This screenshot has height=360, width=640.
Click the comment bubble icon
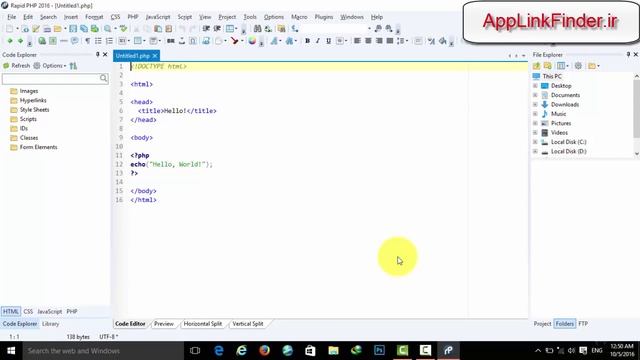click(x=75, y=41)
